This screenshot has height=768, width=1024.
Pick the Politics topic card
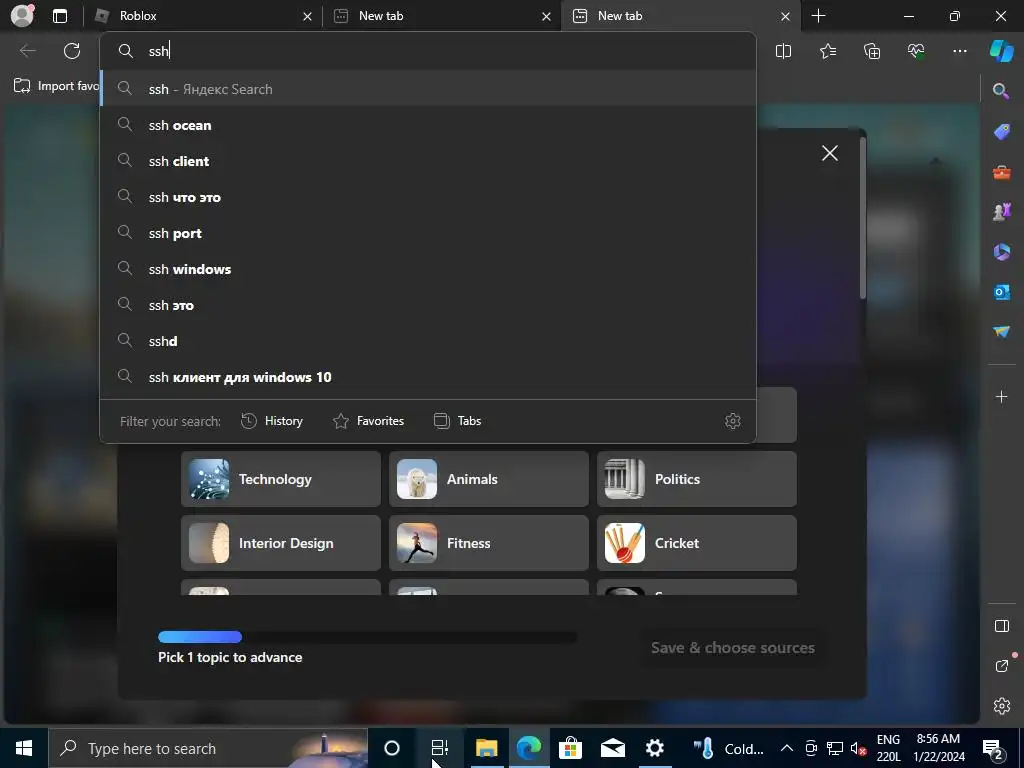tap(697, 479)
